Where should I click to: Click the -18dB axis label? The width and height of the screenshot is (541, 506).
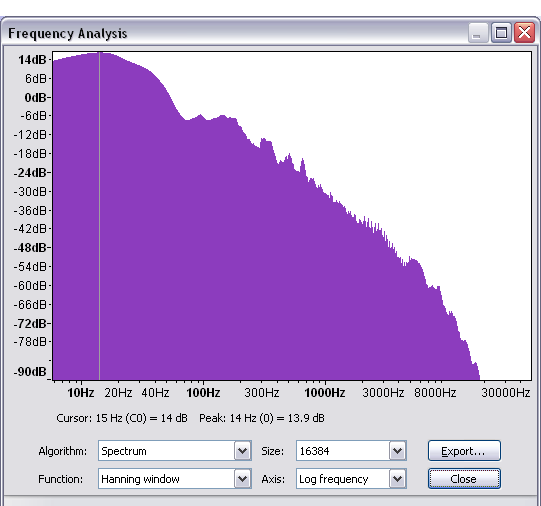(x=30, y=153)
